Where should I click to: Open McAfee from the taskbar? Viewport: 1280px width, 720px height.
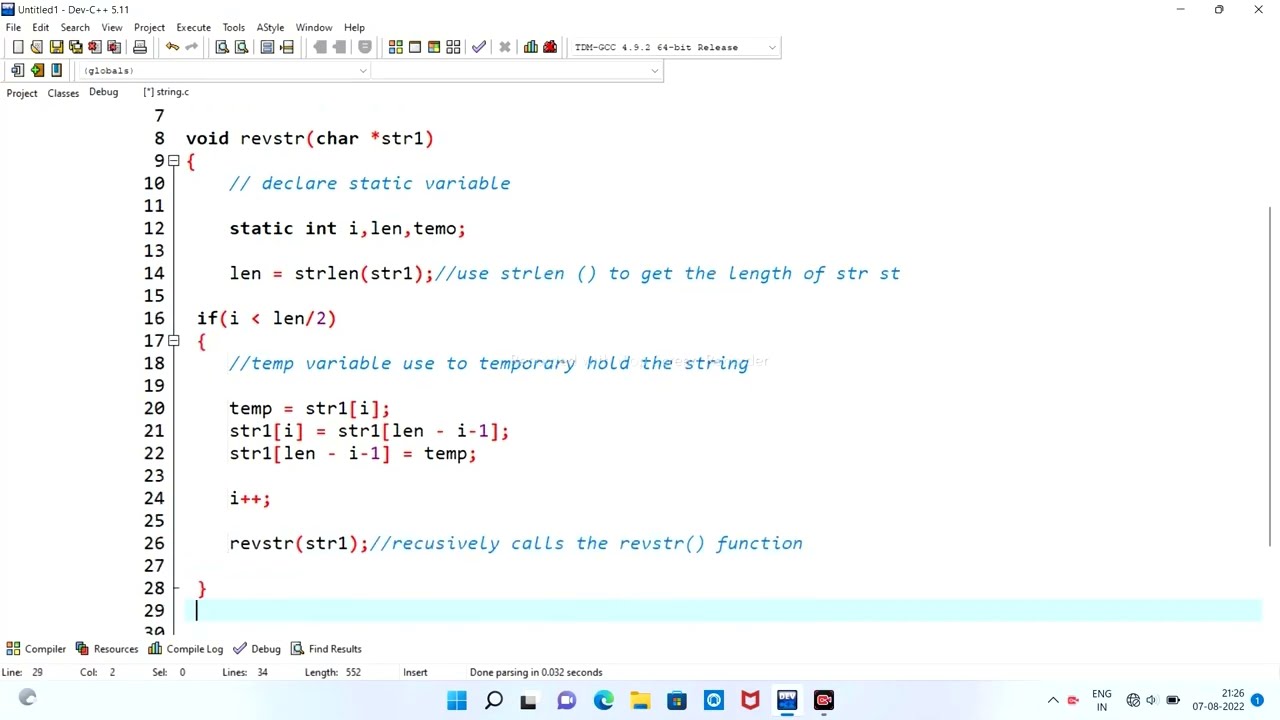(x=750, y=700)
